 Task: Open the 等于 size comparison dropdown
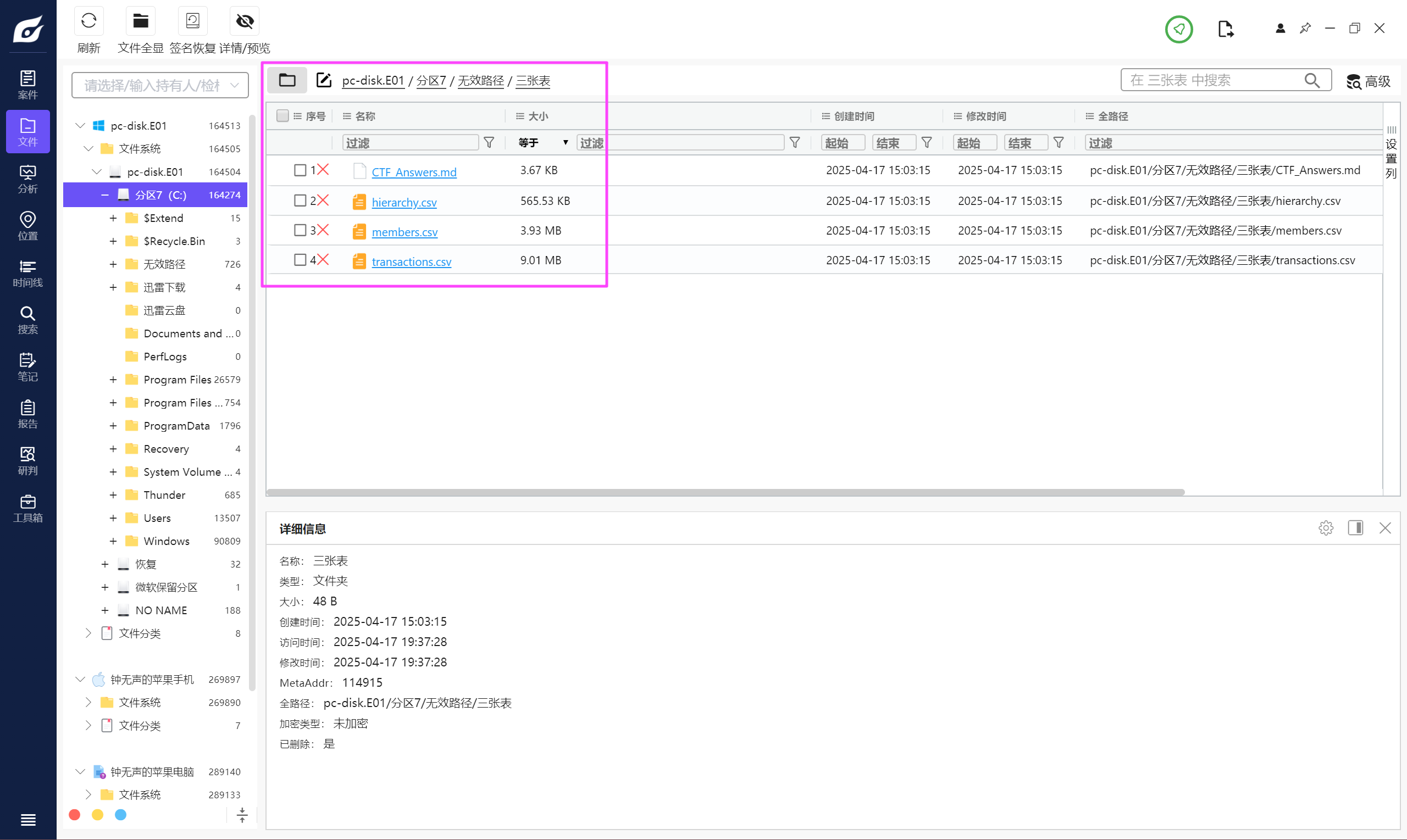click(x=542, y=143)
